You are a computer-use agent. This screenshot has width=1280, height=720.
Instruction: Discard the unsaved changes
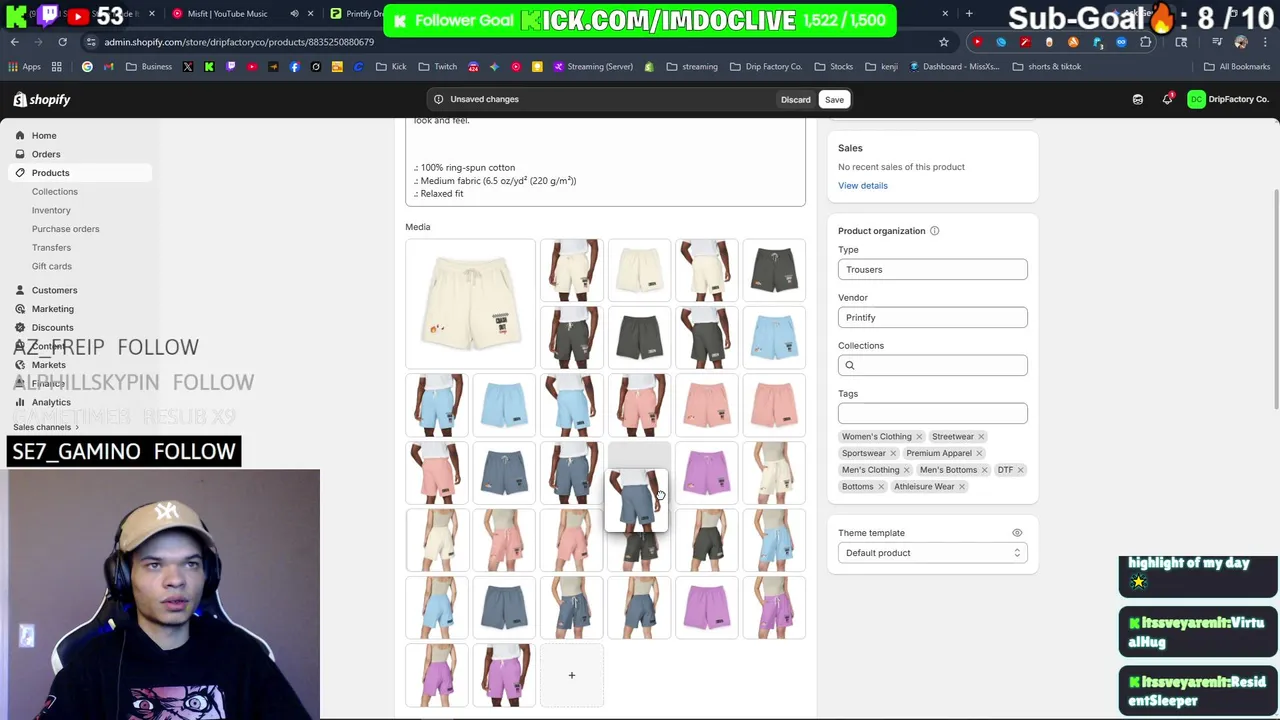point(796,99)
